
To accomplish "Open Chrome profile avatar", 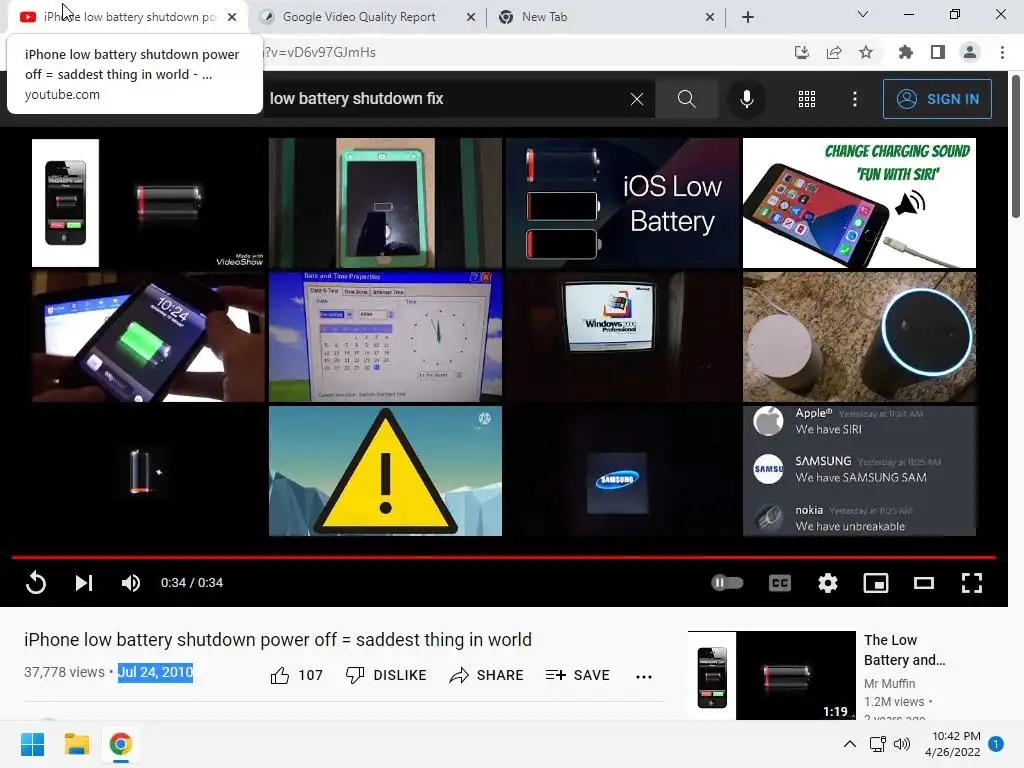I will tap(970, 52).
